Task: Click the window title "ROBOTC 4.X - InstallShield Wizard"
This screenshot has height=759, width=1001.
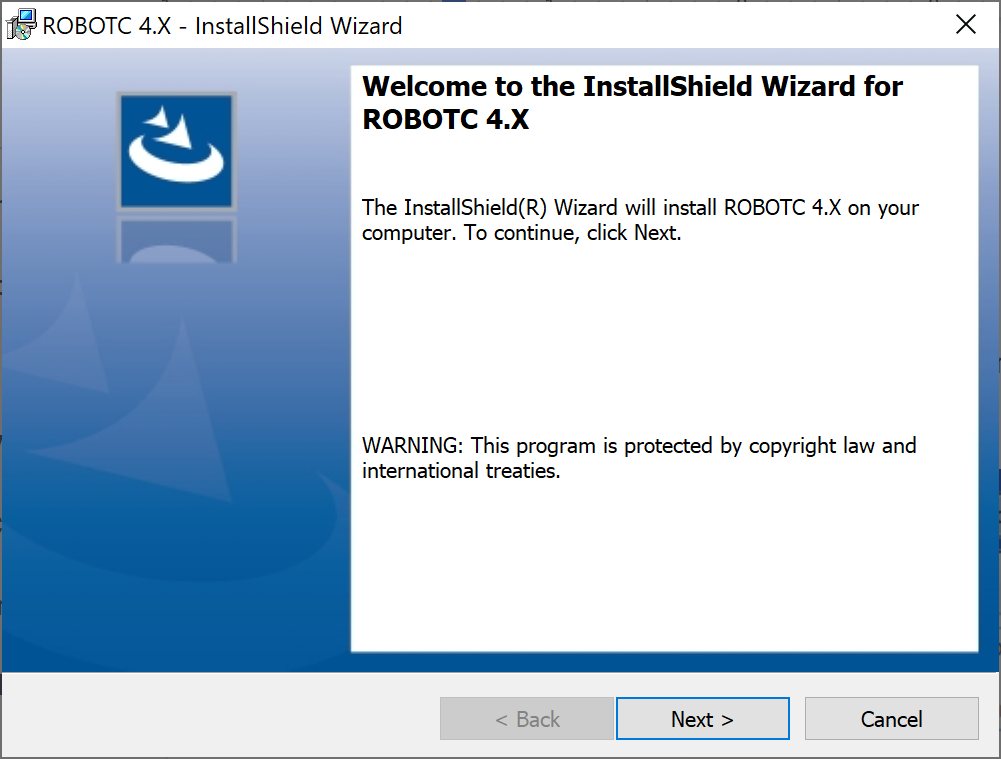Action: pyautogui.click(x=222, y=26)
